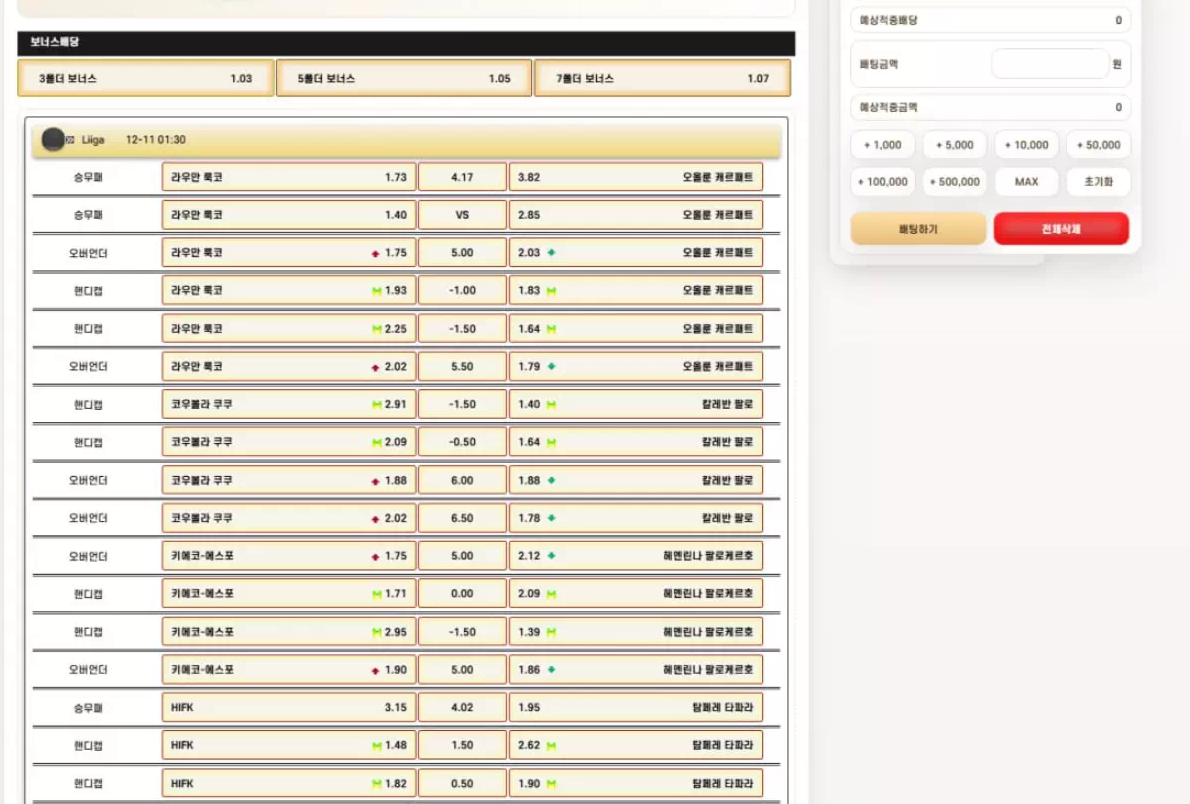Click the 배팅하기 place bet button
This screenshot has width=1190, height=804.
click(x=918, y=229)
